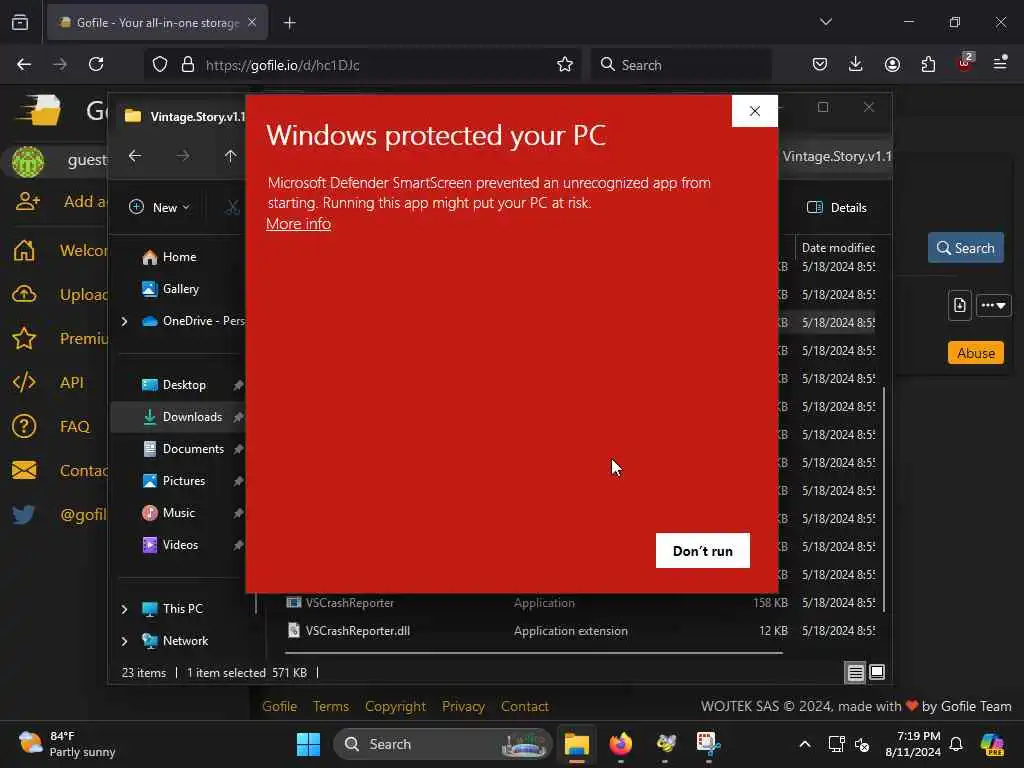Screen dimensions: 1024x768
Task: Click the Privacy link in Gofile footer
Action: tap(463, 706)
